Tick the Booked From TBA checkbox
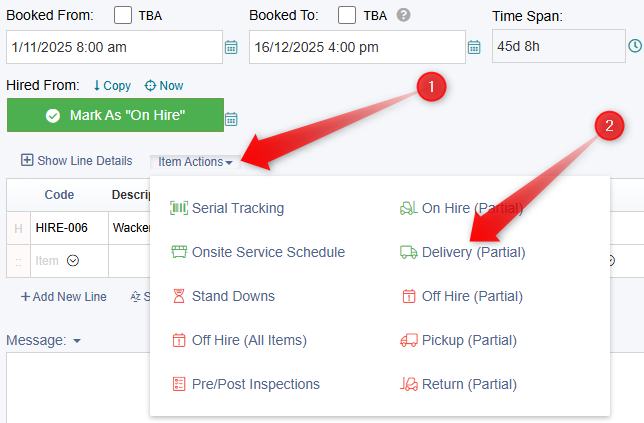 [123, 15]
